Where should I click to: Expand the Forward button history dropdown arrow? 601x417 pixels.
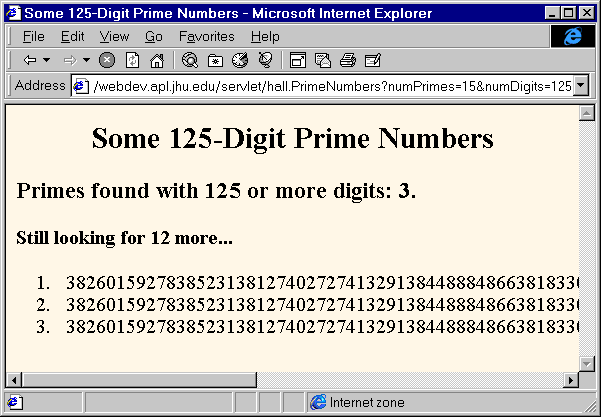point(86,60)
